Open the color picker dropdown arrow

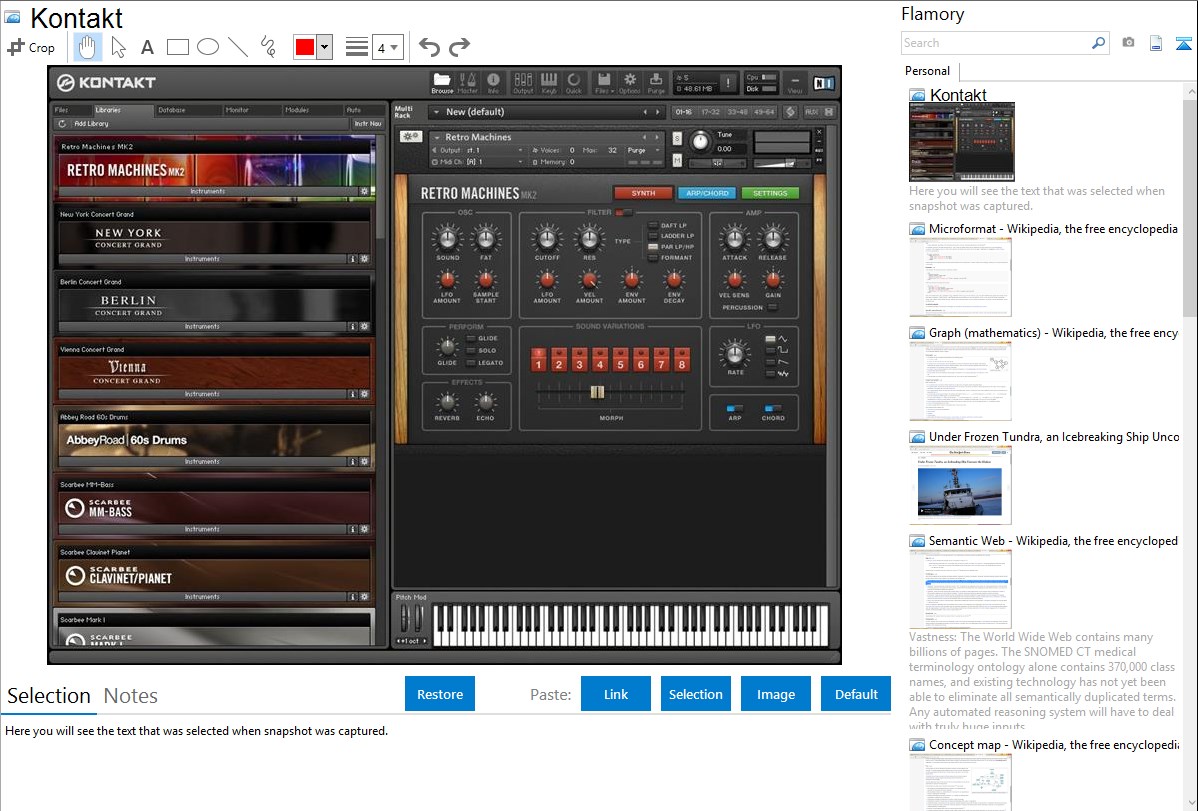(x=324, y=47)
